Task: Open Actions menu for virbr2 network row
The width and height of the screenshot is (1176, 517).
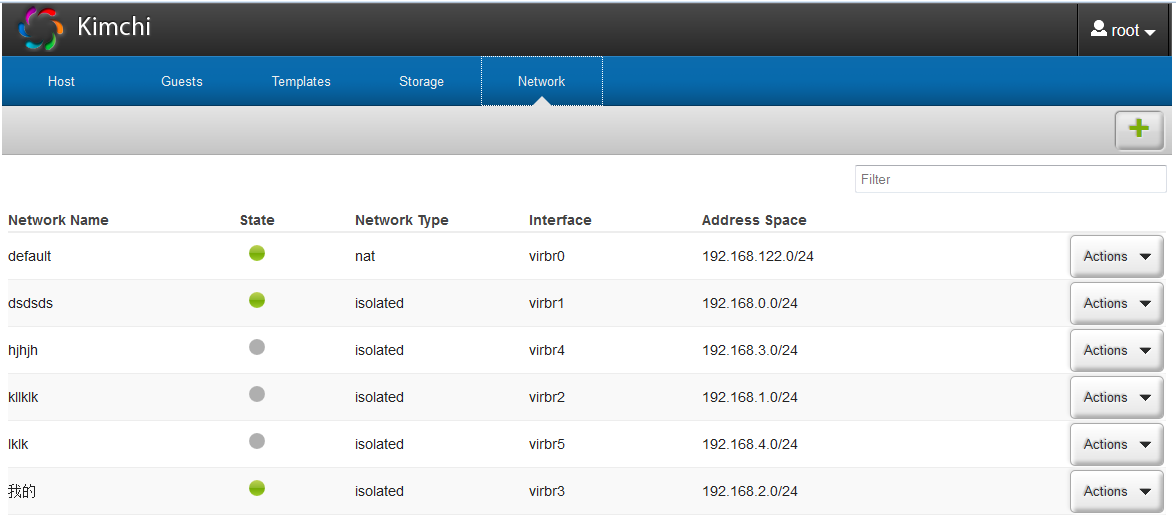Action: coord(1116,398)
